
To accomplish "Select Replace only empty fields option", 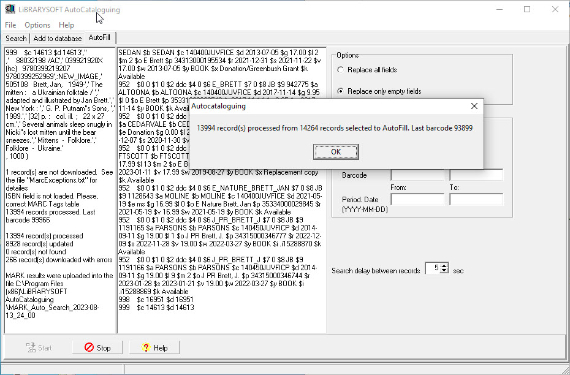I will pyautogui.click(x=379, y=91).
